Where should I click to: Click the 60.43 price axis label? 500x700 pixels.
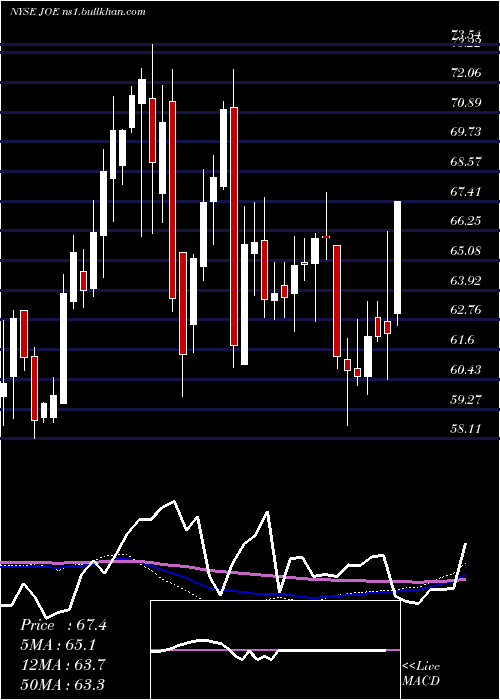tap(466, 369)
